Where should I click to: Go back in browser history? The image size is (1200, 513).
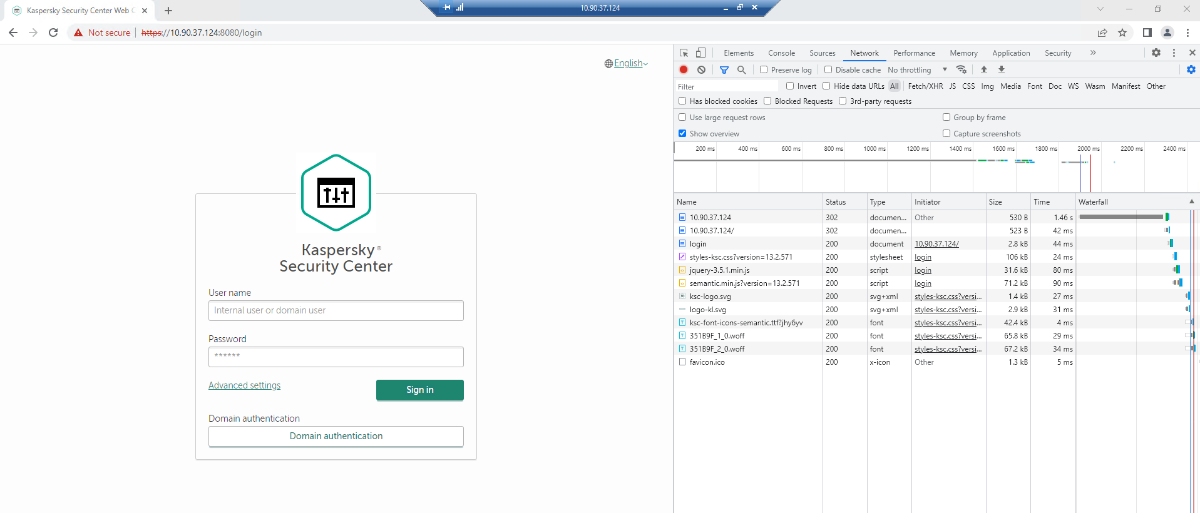[x=13, y=32]
